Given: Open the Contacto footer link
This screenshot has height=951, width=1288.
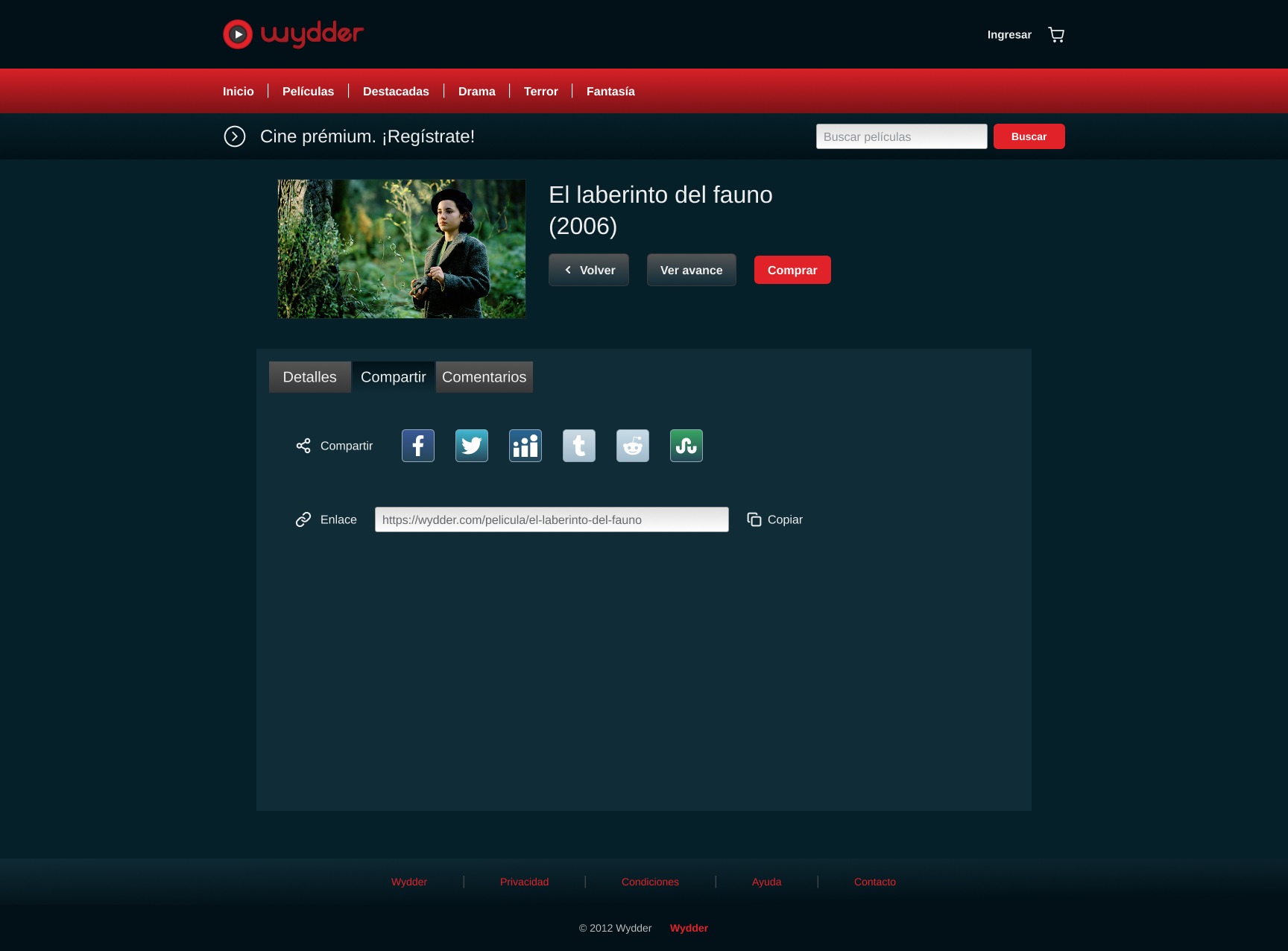Looking at the screenshot, I should (x=875, y=882).
